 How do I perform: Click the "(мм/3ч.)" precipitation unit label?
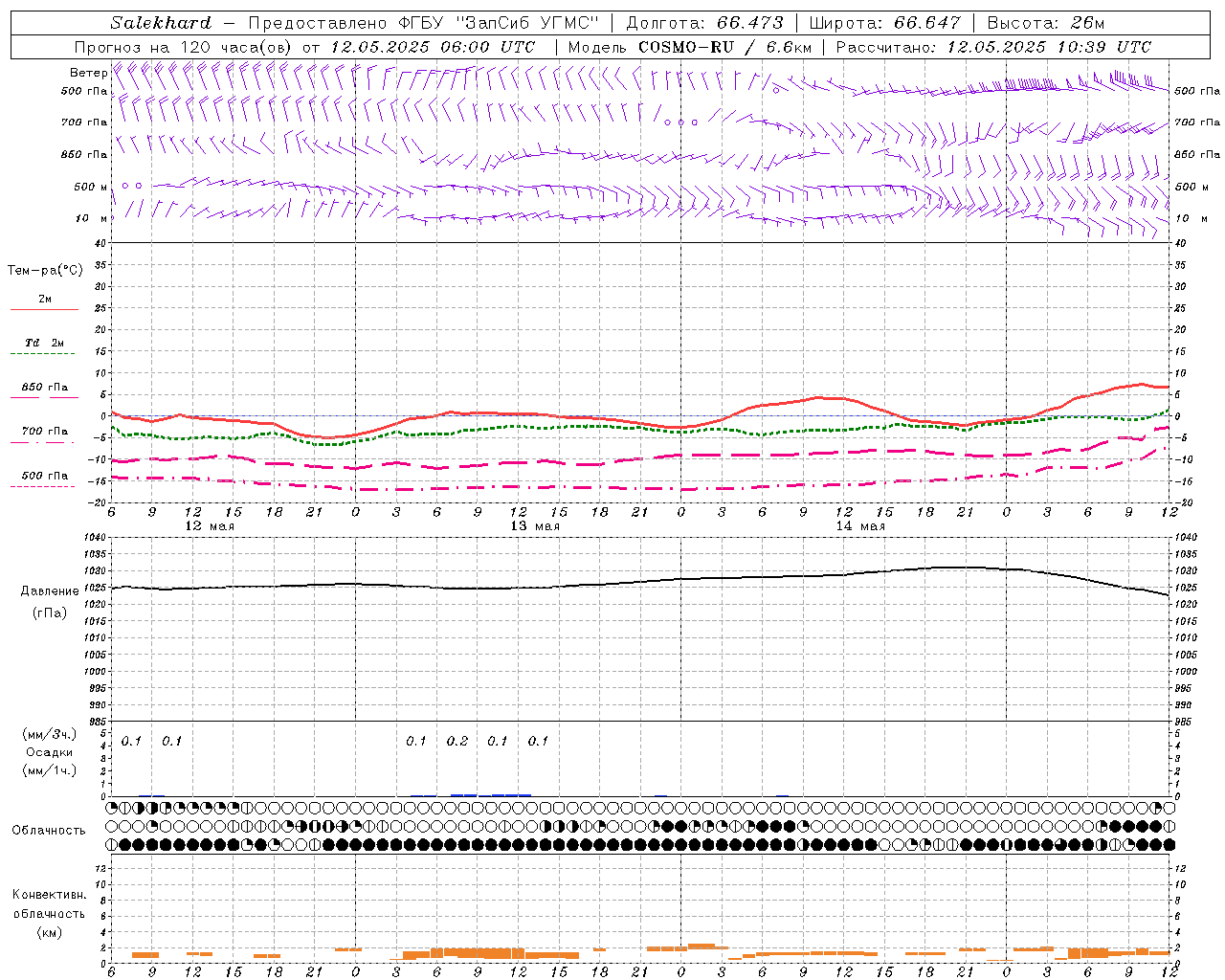pos(49,734)
